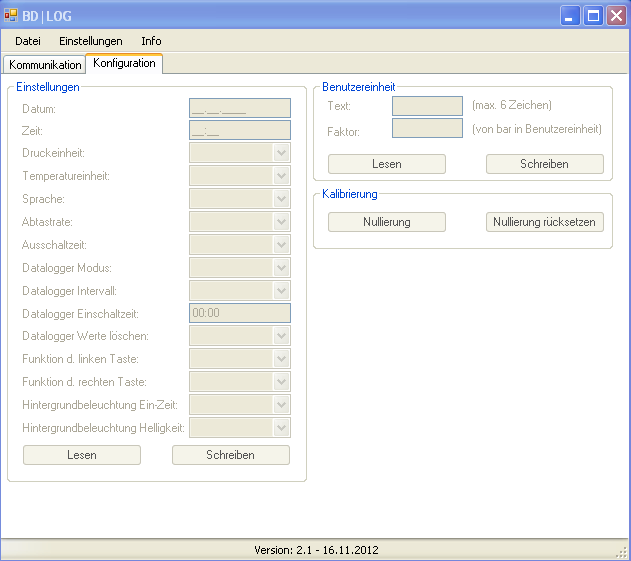Click Schreiben button in Einstellungen group

(x=231, y=455)
